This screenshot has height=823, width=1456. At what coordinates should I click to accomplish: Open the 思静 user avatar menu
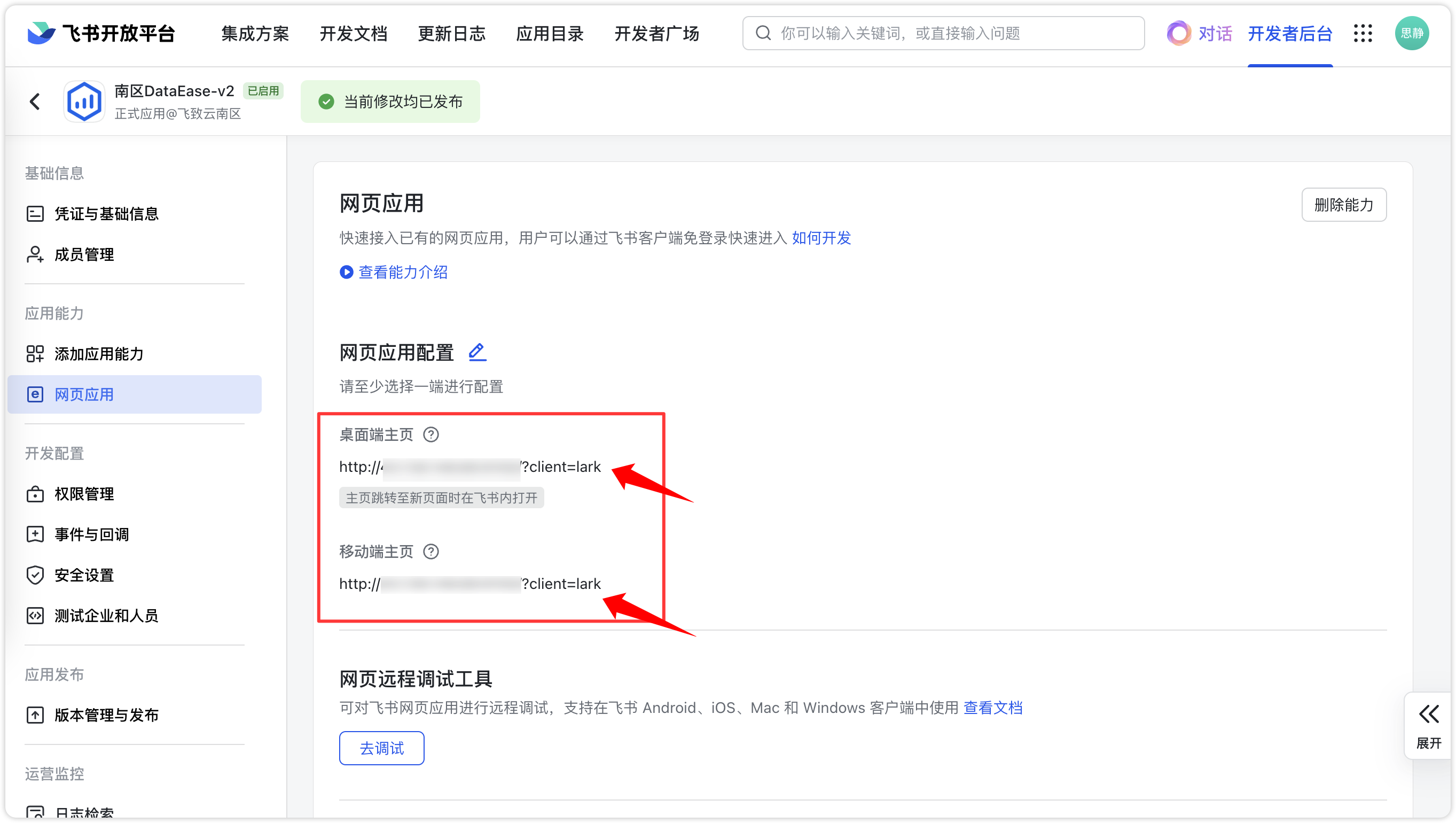(x=1411, y=33)
